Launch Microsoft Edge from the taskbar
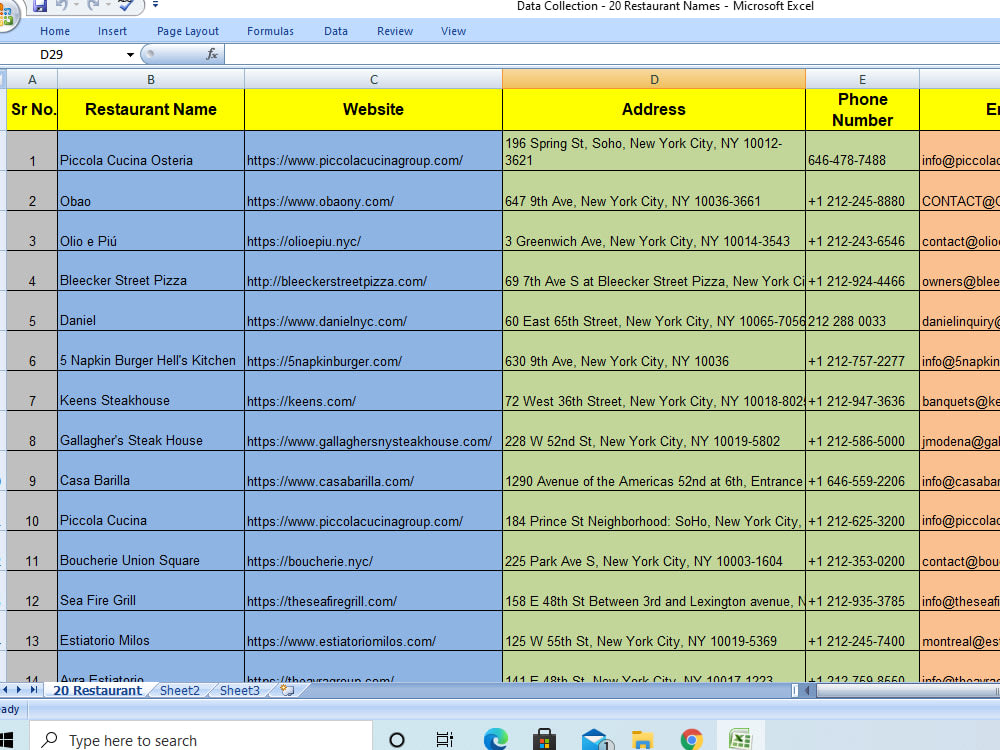The height and width of the screenshot is (750, 1000). 496,740
